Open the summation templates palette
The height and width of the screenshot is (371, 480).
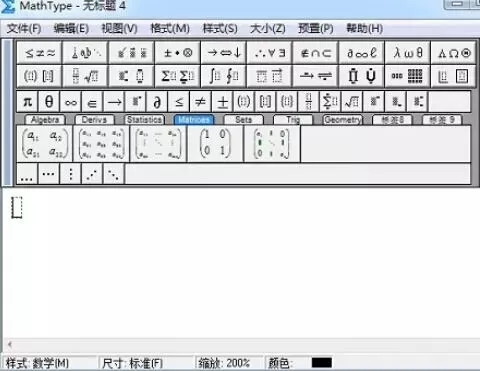pyautogui.click(x=177, y=76)
